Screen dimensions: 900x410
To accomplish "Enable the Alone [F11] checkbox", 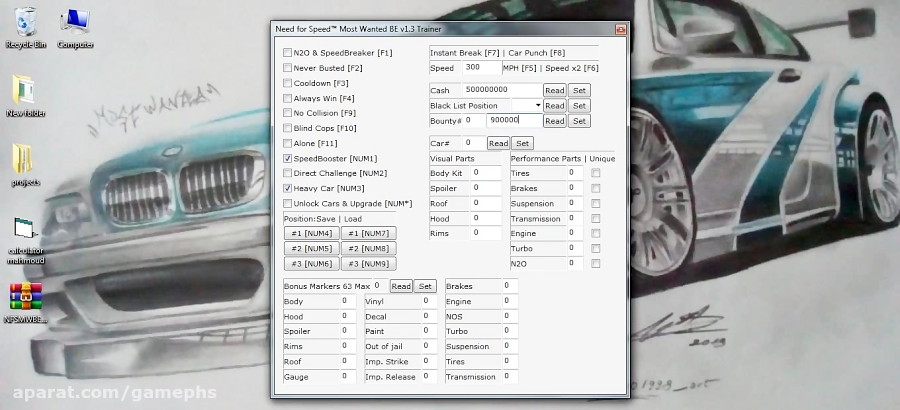I will [288, 143].
